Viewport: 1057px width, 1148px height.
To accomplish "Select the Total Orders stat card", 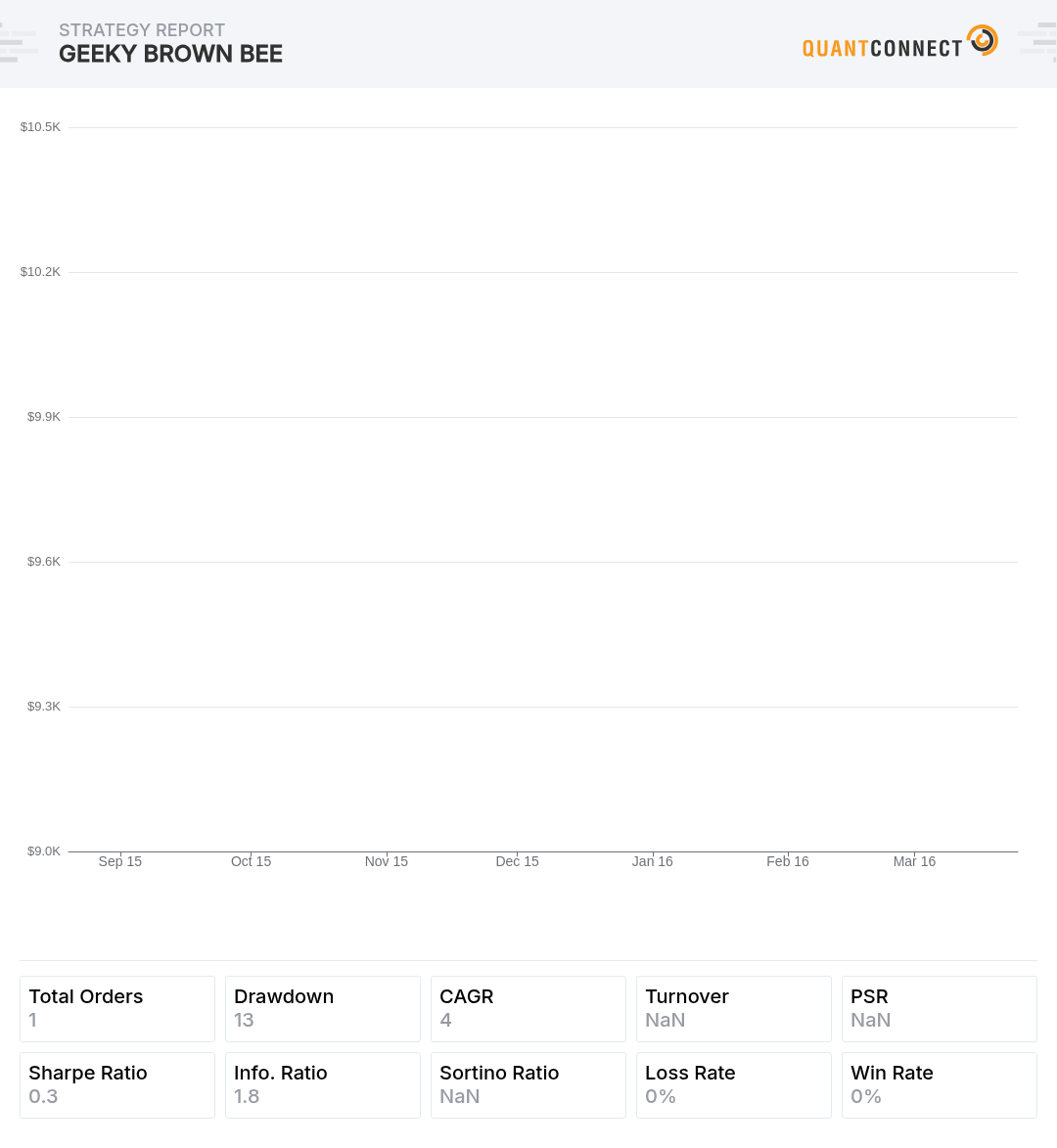I will 117,1008.
